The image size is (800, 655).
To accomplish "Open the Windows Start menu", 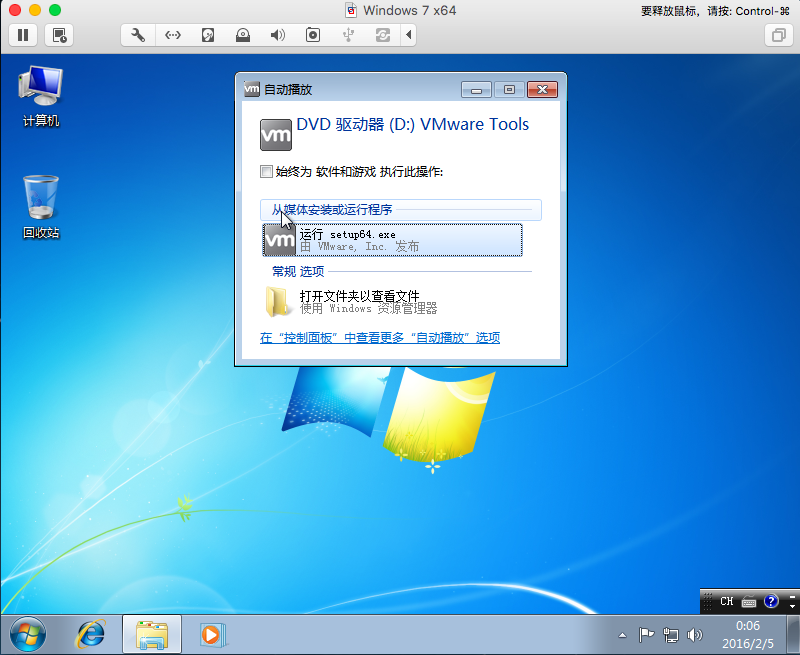I will 28,635.
